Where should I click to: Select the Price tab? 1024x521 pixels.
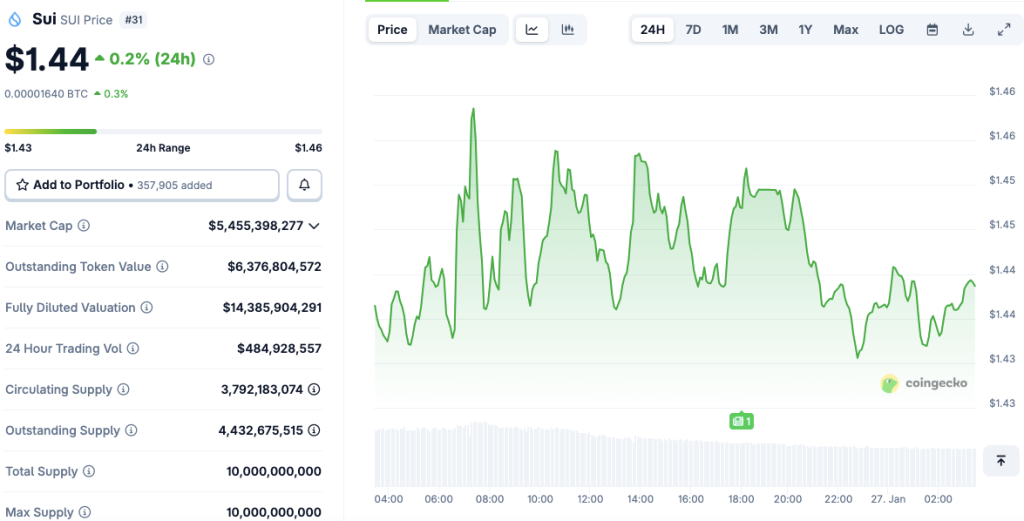click(392, 30)
